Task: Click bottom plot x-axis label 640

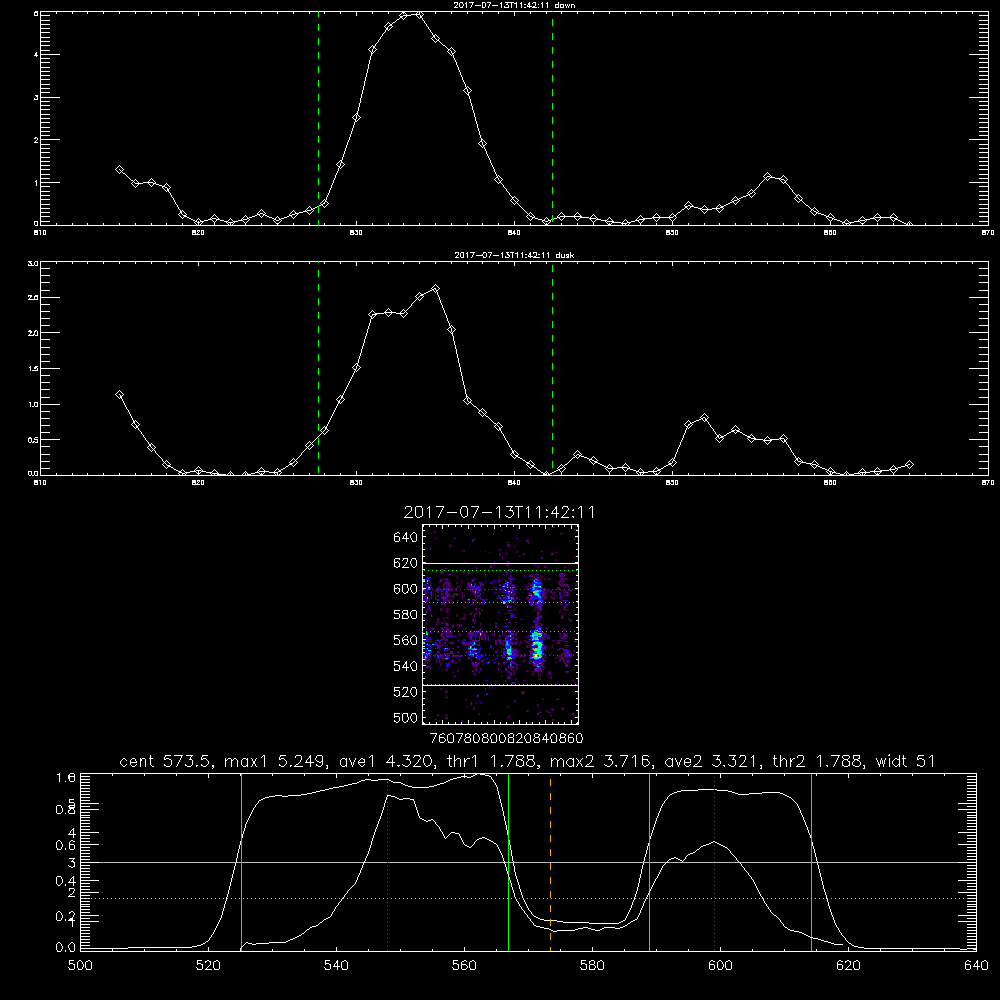Action: point(976,966)
